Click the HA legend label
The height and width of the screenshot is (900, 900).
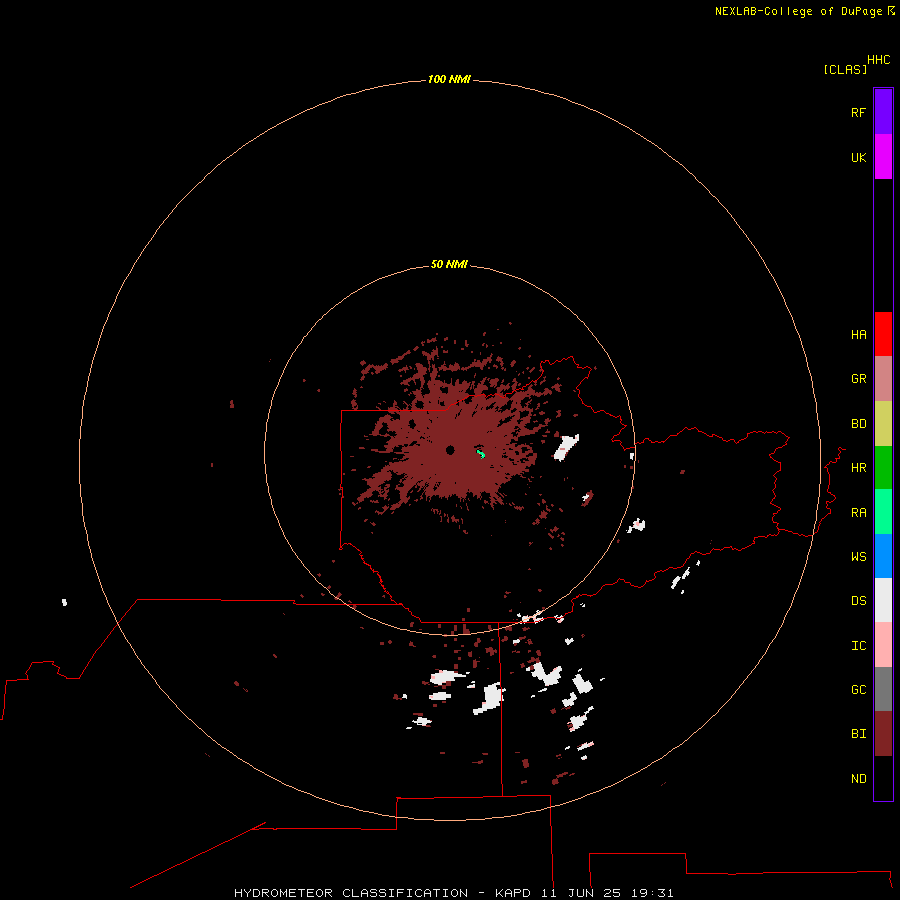pyautogui.click(x=858, y=335)
